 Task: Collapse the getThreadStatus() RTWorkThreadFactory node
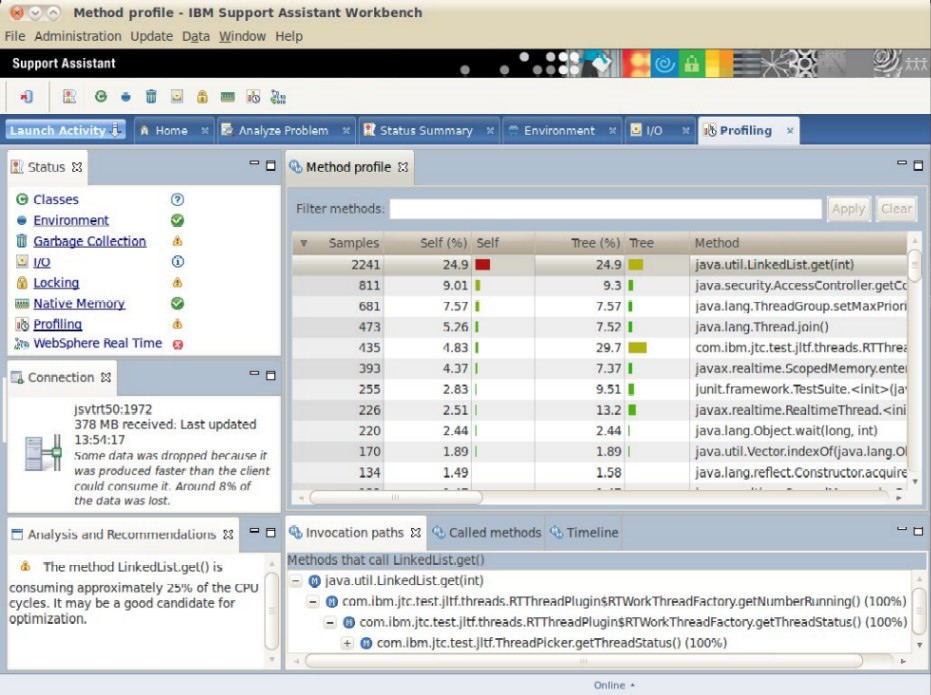(330, 623)
